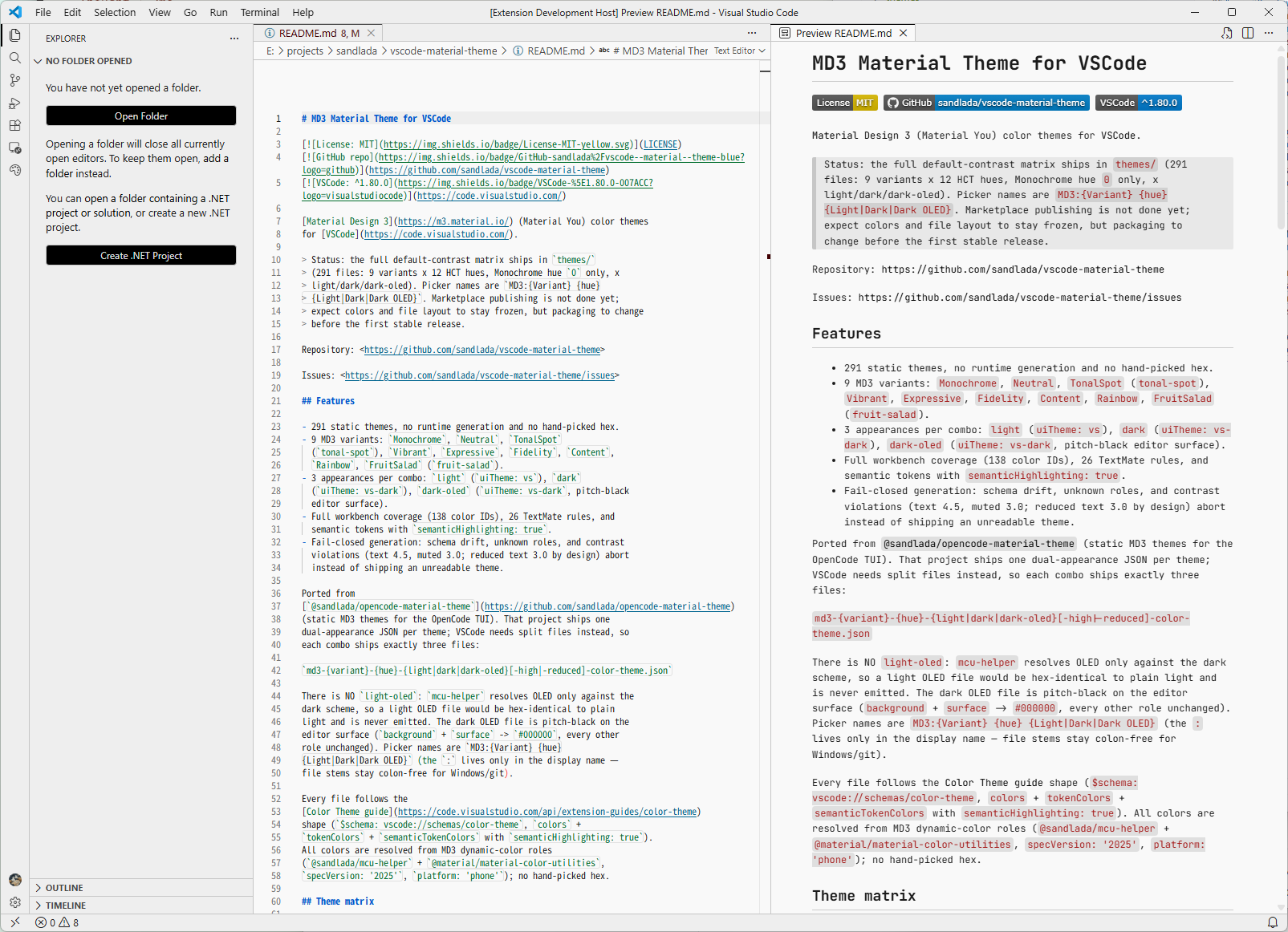The image size is (1288, 932).
Task: Open preview group more actions menu
Action: 1269,33
